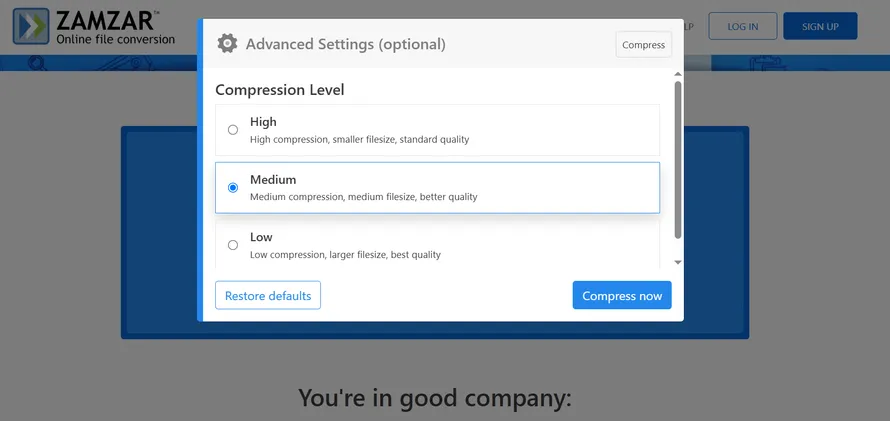Click the clipboard illustration in the banner
The image size is (890, 421).
[767, 64]
